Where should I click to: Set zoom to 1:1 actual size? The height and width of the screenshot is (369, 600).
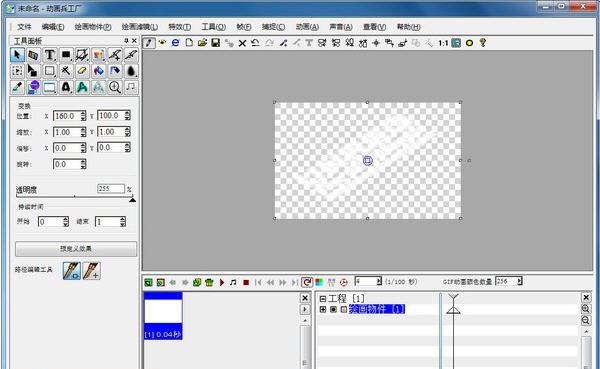coord(443,43)
